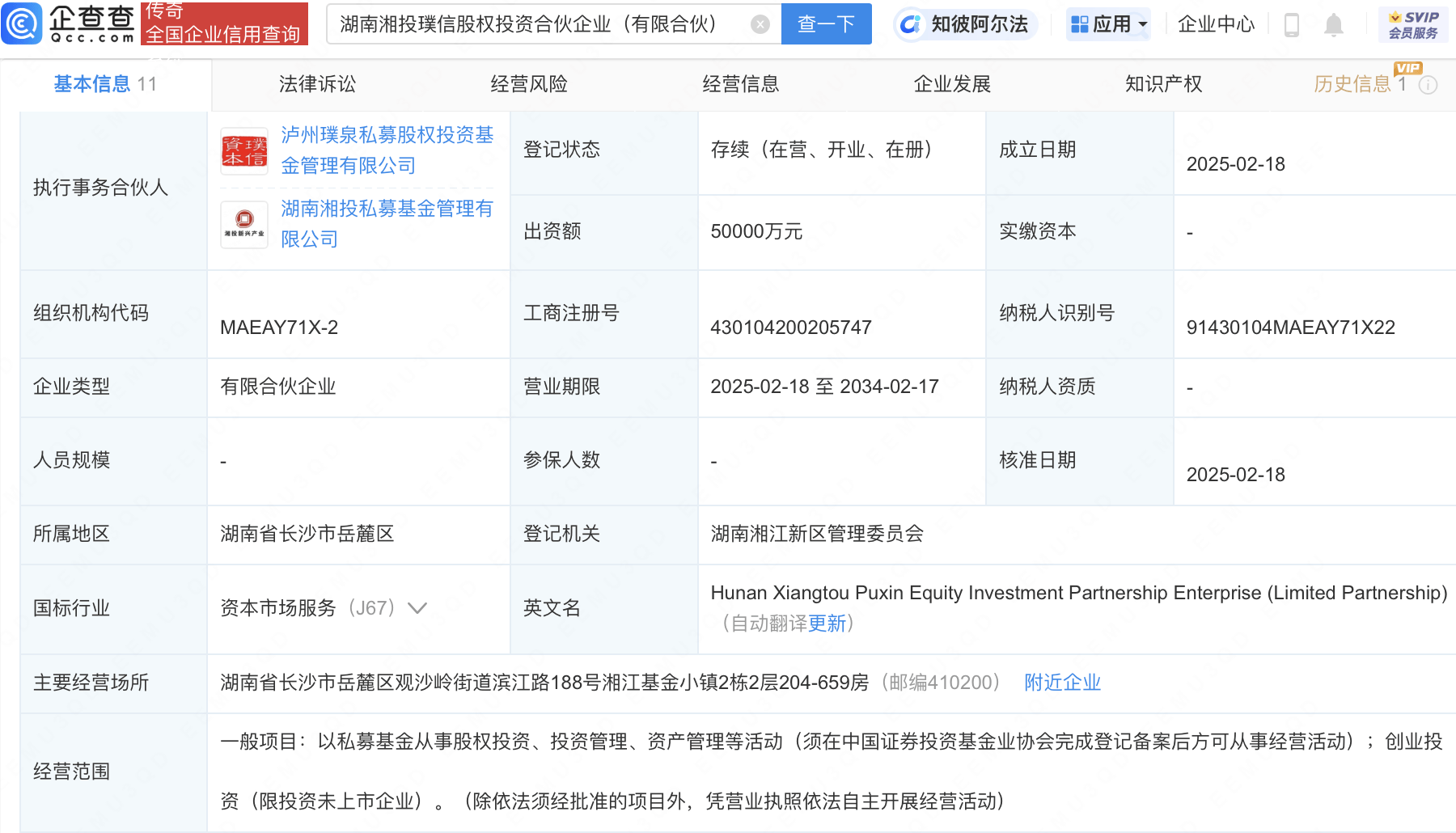Open the notification bell icon
This screenshot has height=833, width=1456.
coord(1333,25)
